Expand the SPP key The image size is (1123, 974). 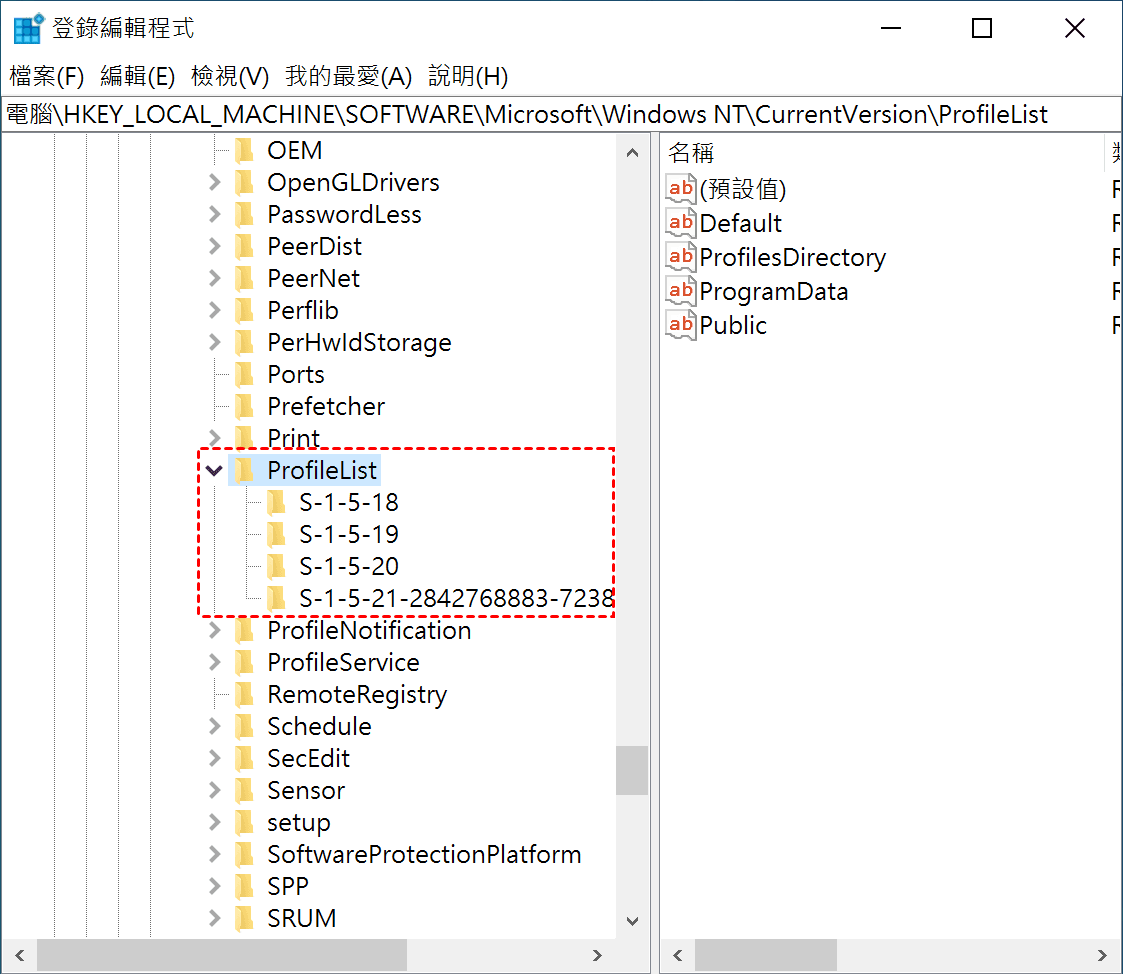coord(214,886)
